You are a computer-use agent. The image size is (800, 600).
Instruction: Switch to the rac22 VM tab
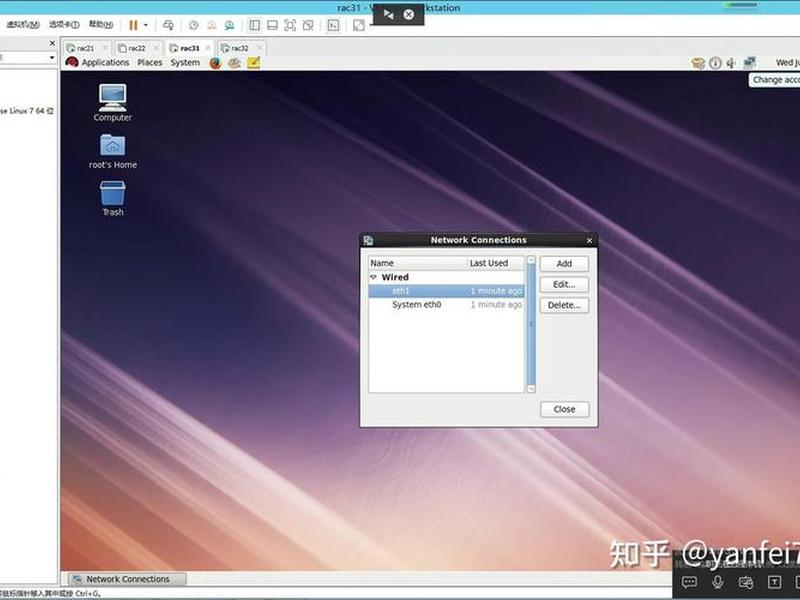(137, 48)
